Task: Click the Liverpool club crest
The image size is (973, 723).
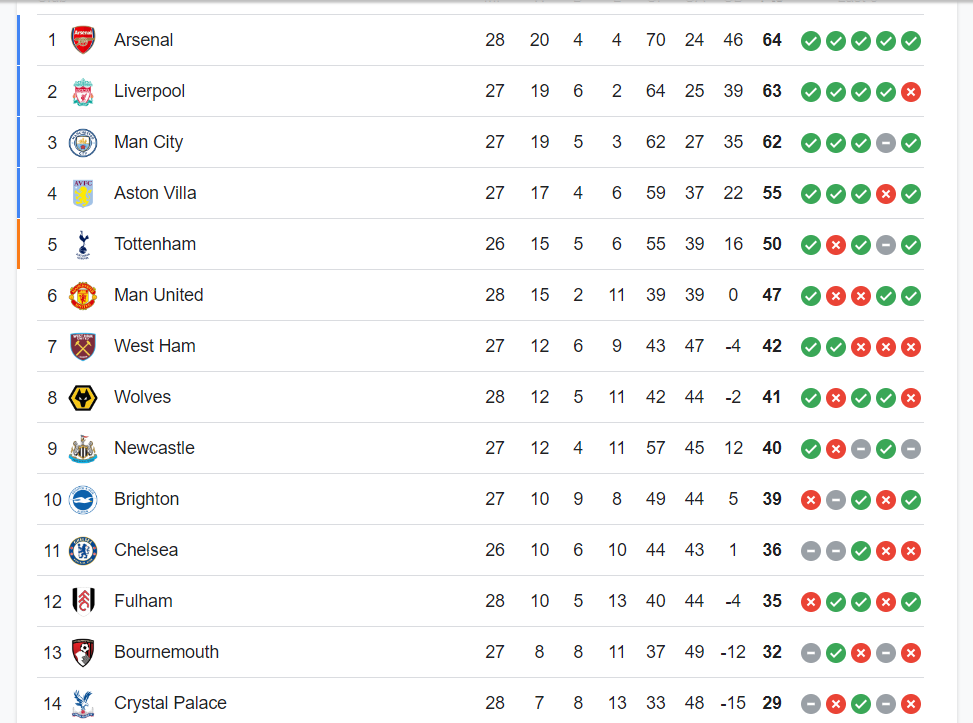Action: click(x=83, y=91)
